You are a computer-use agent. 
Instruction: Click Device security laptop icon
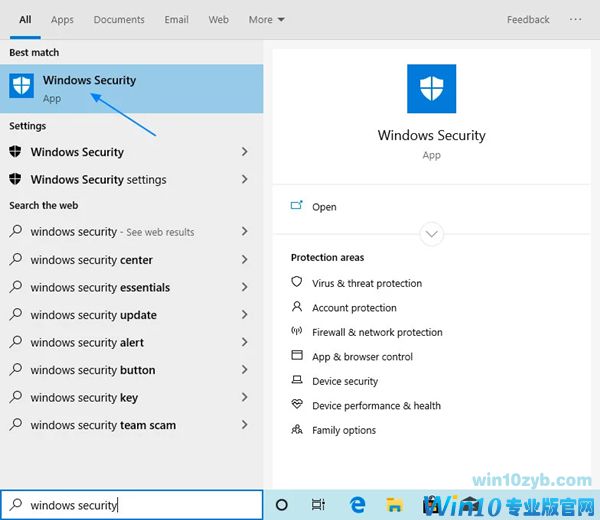click(x=297, y=380)
